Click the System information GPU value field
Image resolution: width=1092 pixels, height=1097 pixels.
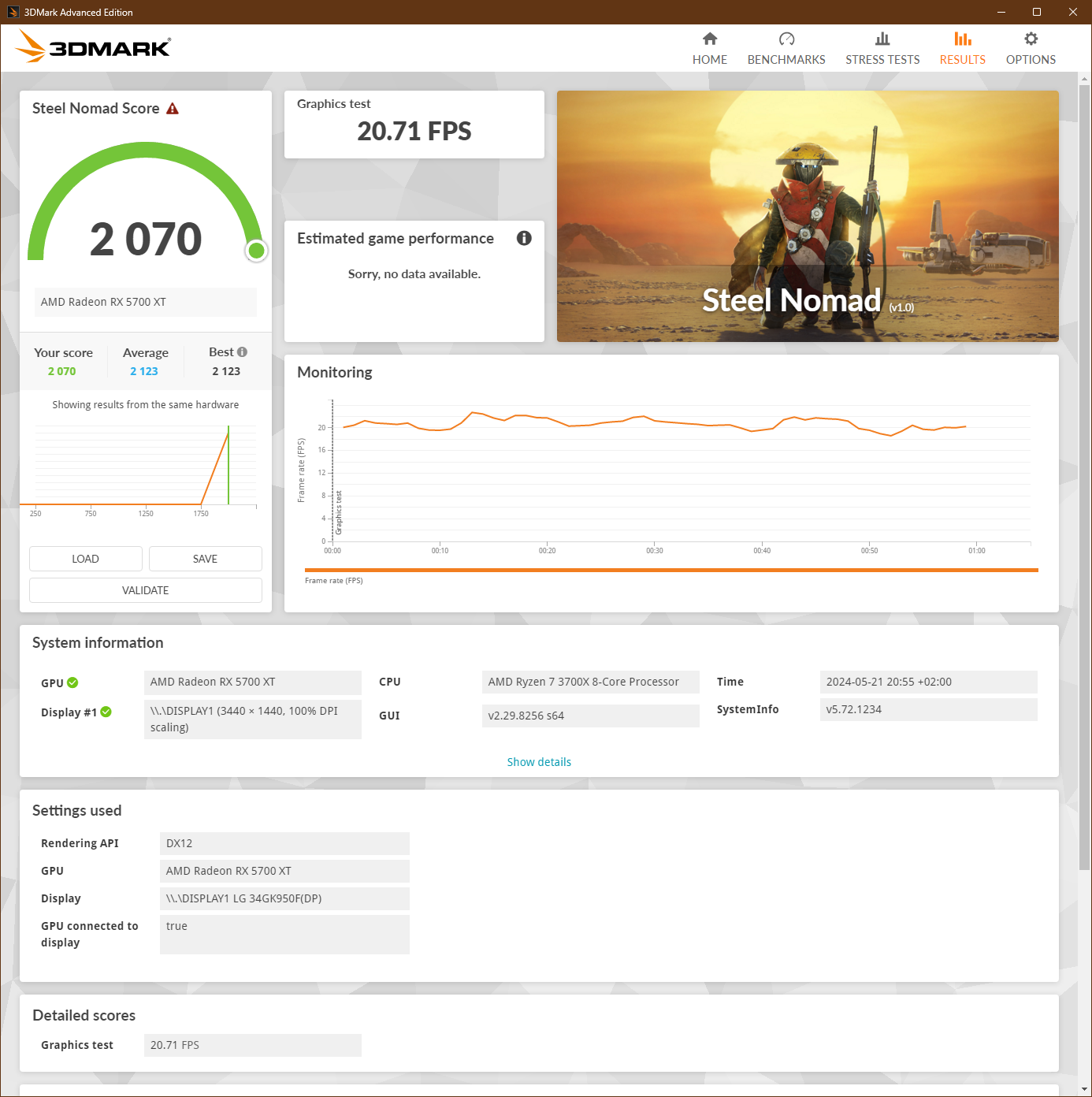[x=253, y=682]
